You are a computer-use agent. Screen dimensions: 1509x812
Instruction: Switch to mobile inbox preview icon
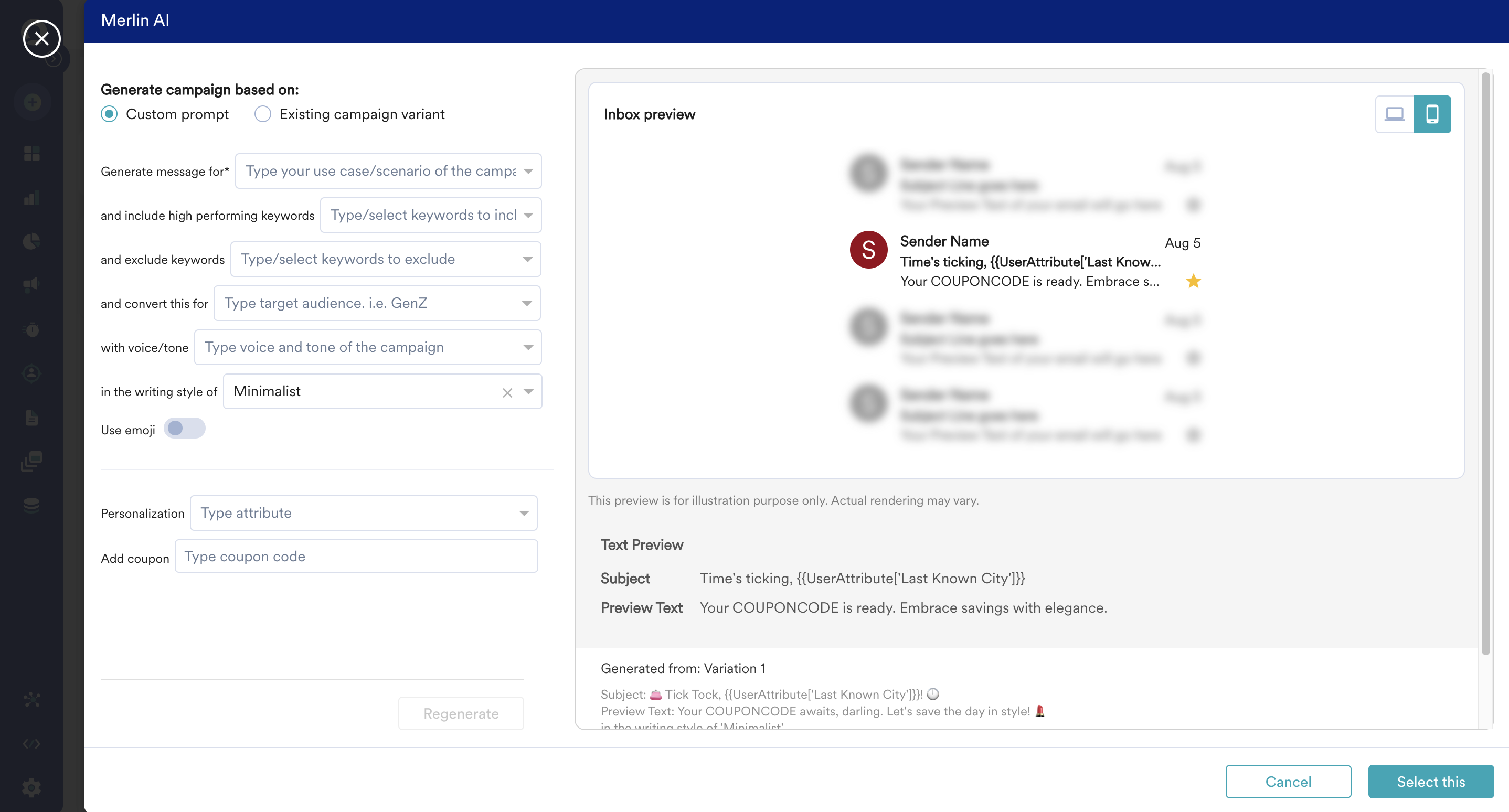(1432, 114)
